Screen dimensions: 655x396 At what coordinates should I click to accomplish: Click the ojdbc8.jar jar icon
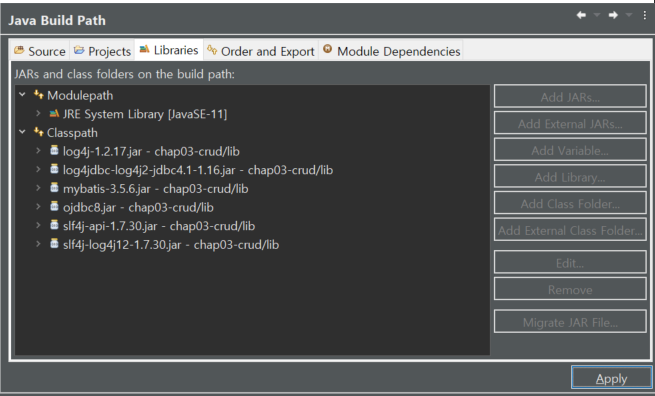(x=54, y=206)
